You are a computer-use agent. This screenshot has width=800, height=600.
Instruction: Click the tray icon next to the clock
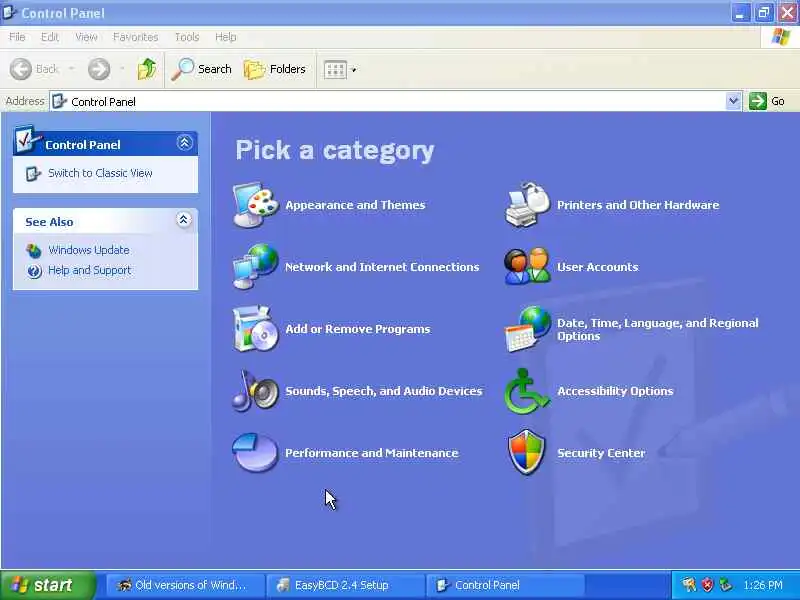coord(725,585)
